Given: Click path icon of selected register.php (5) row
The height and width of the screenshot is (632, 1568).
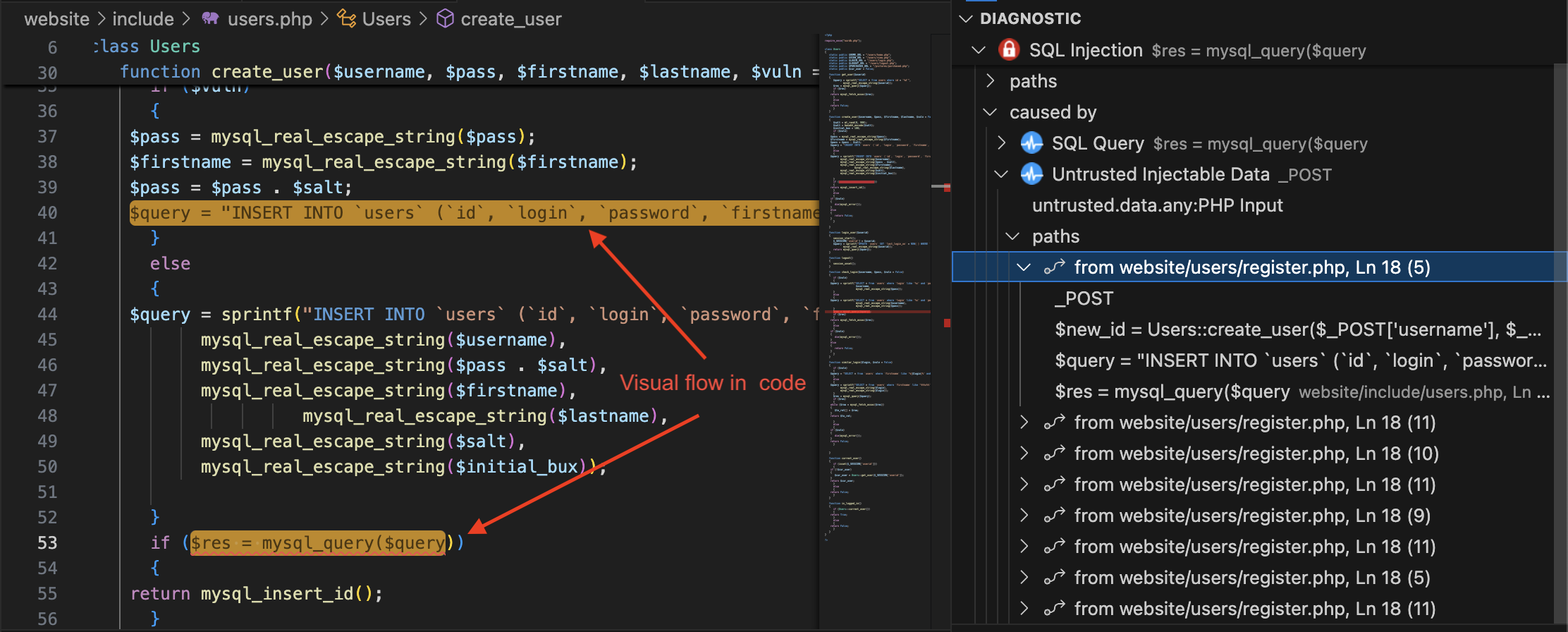Looking at the screenshot, I should coord(1054,267).
